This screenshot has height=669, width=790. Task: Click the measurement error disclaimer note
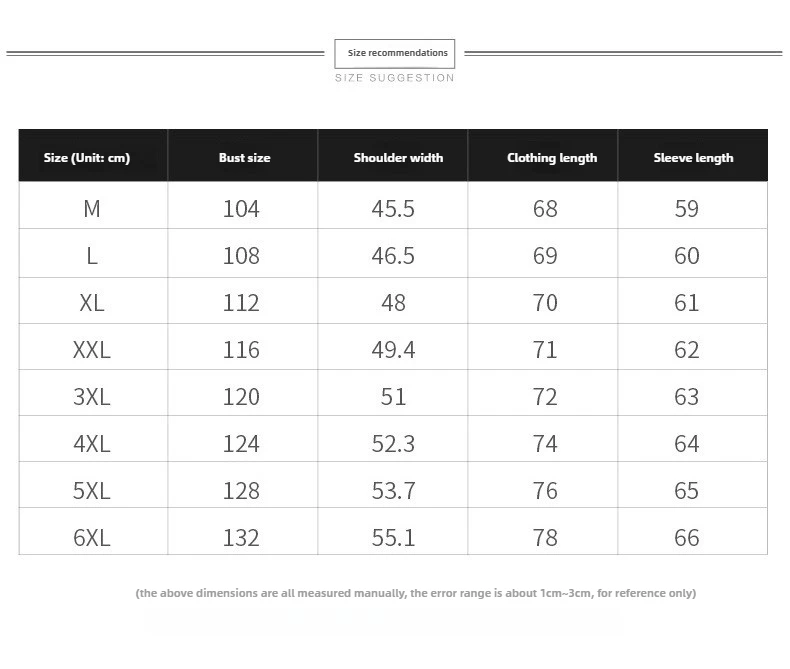[x=416, y=593]
